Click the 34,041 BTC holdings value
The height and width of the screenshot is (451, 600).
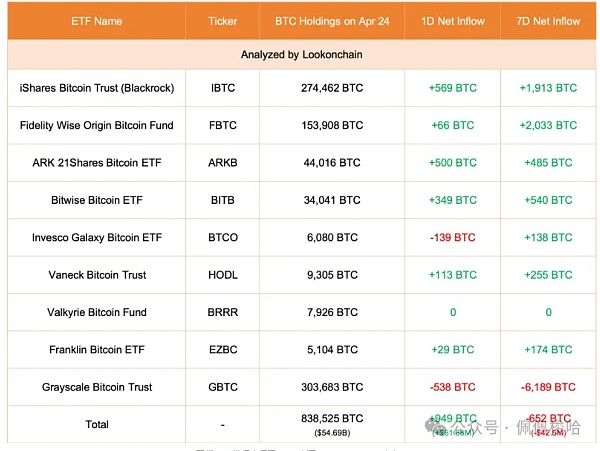coord(330,200)
